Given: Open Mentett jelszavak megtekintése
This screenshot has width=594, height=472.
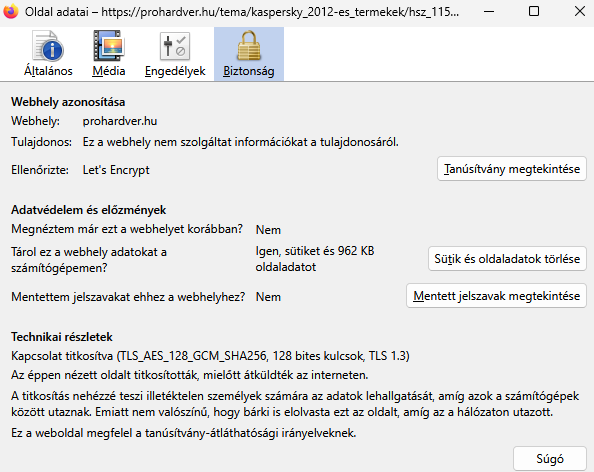Looking at the screenshot, I should click(x=496, y=295).
